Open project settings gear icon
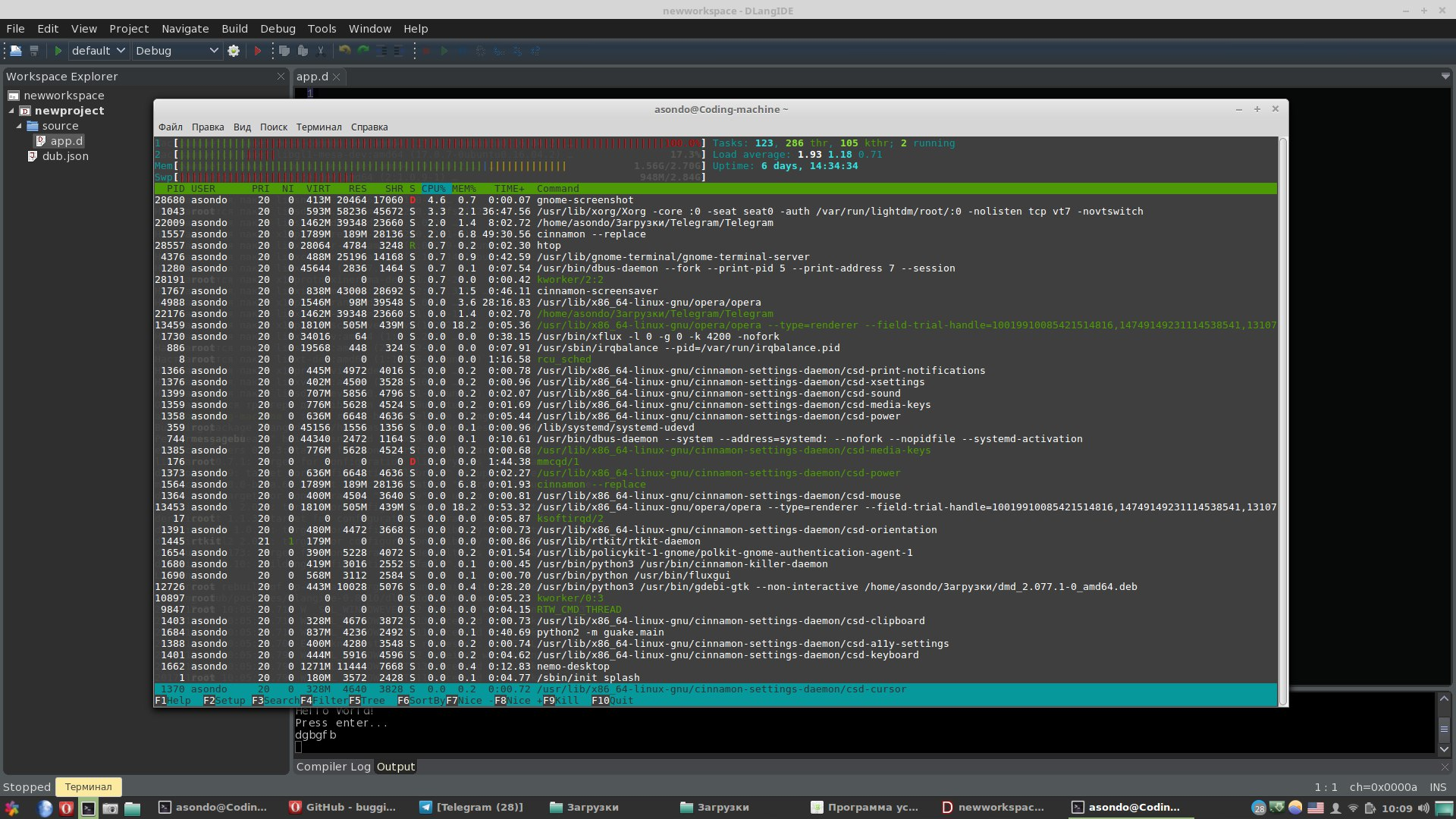 [x=234, y=51]
